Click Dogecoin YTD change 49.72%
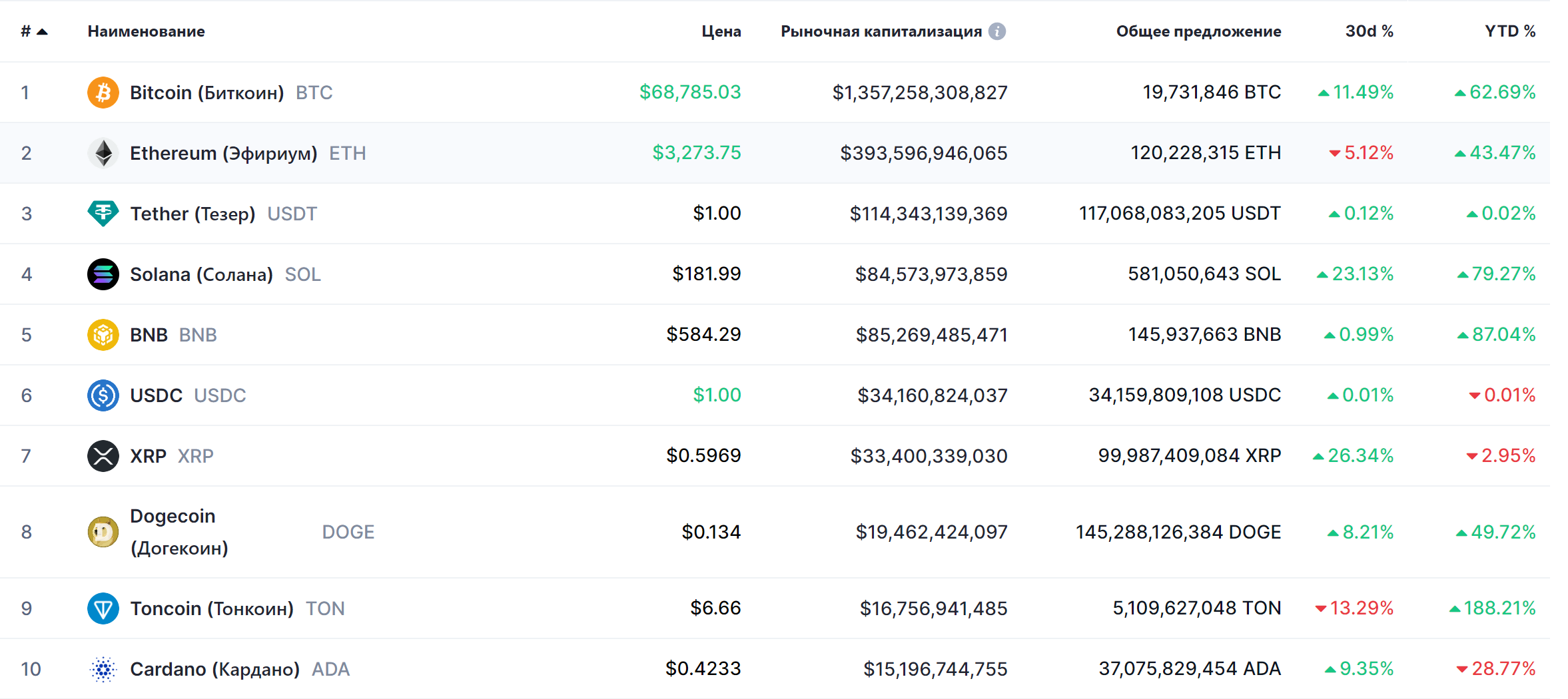Viewport: 1568px width, 699px height. (1496, 532)
